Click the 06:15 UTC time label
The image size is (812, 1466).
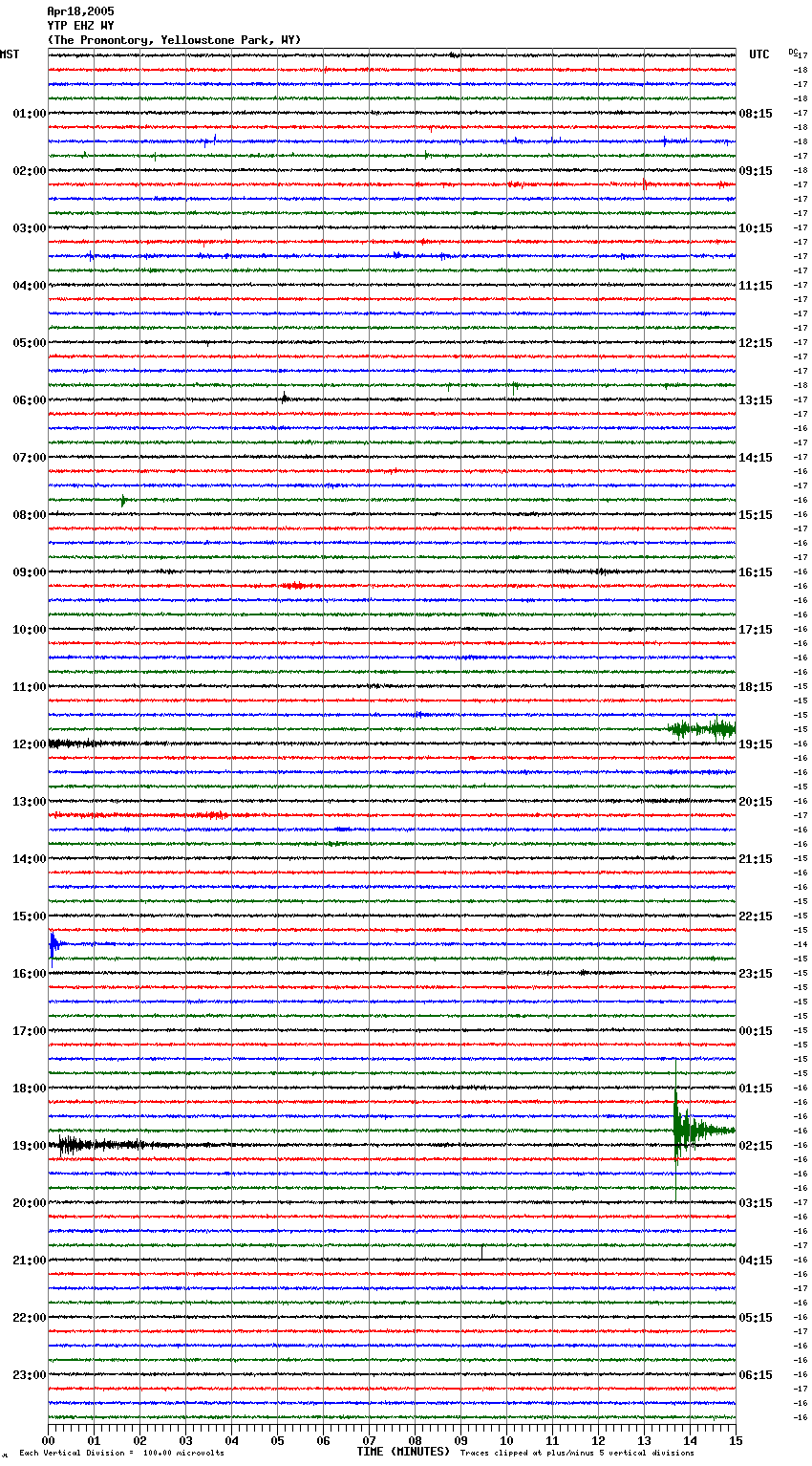(756, 1375)
